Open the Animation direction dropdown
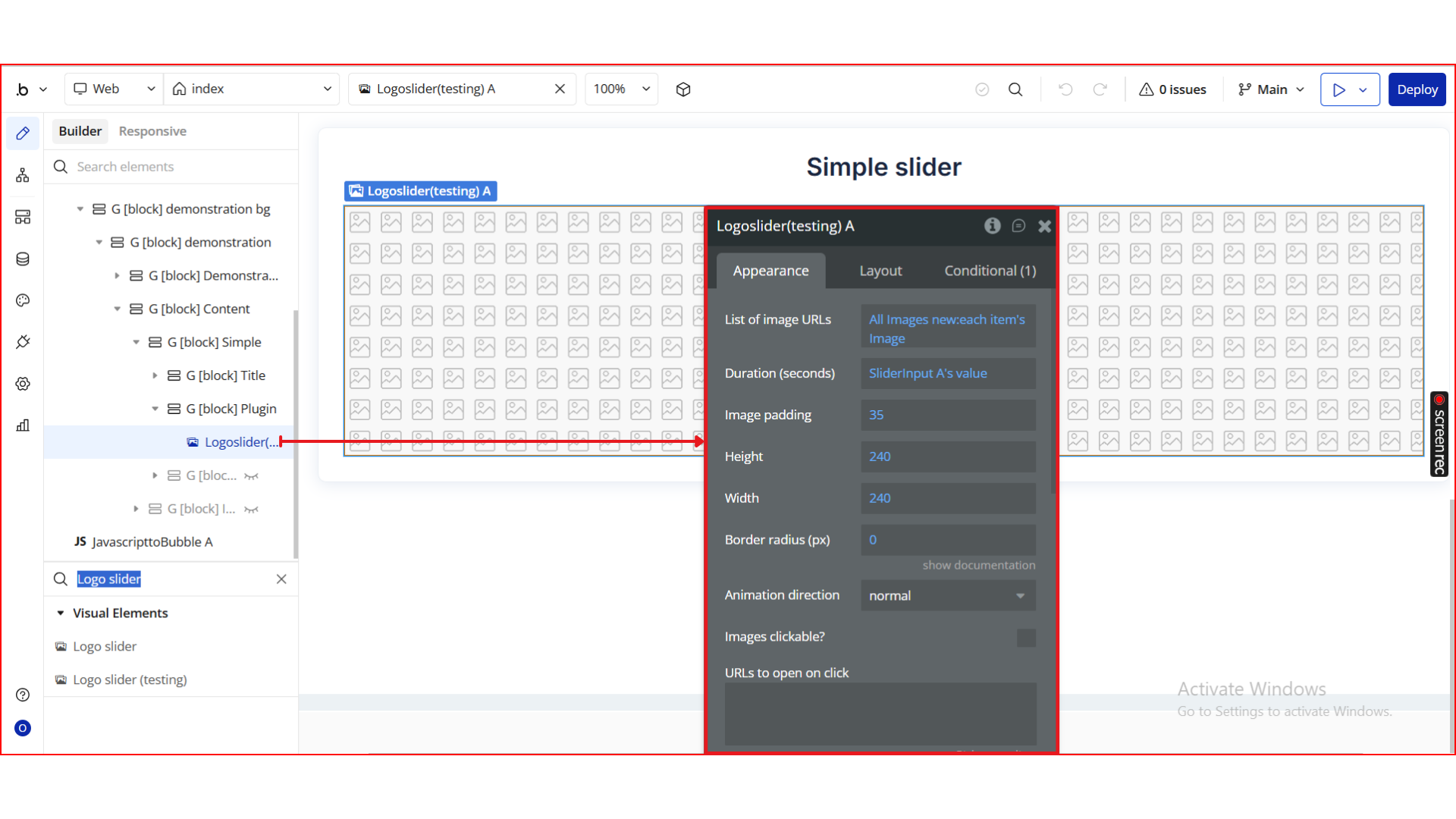 (948, 596)
